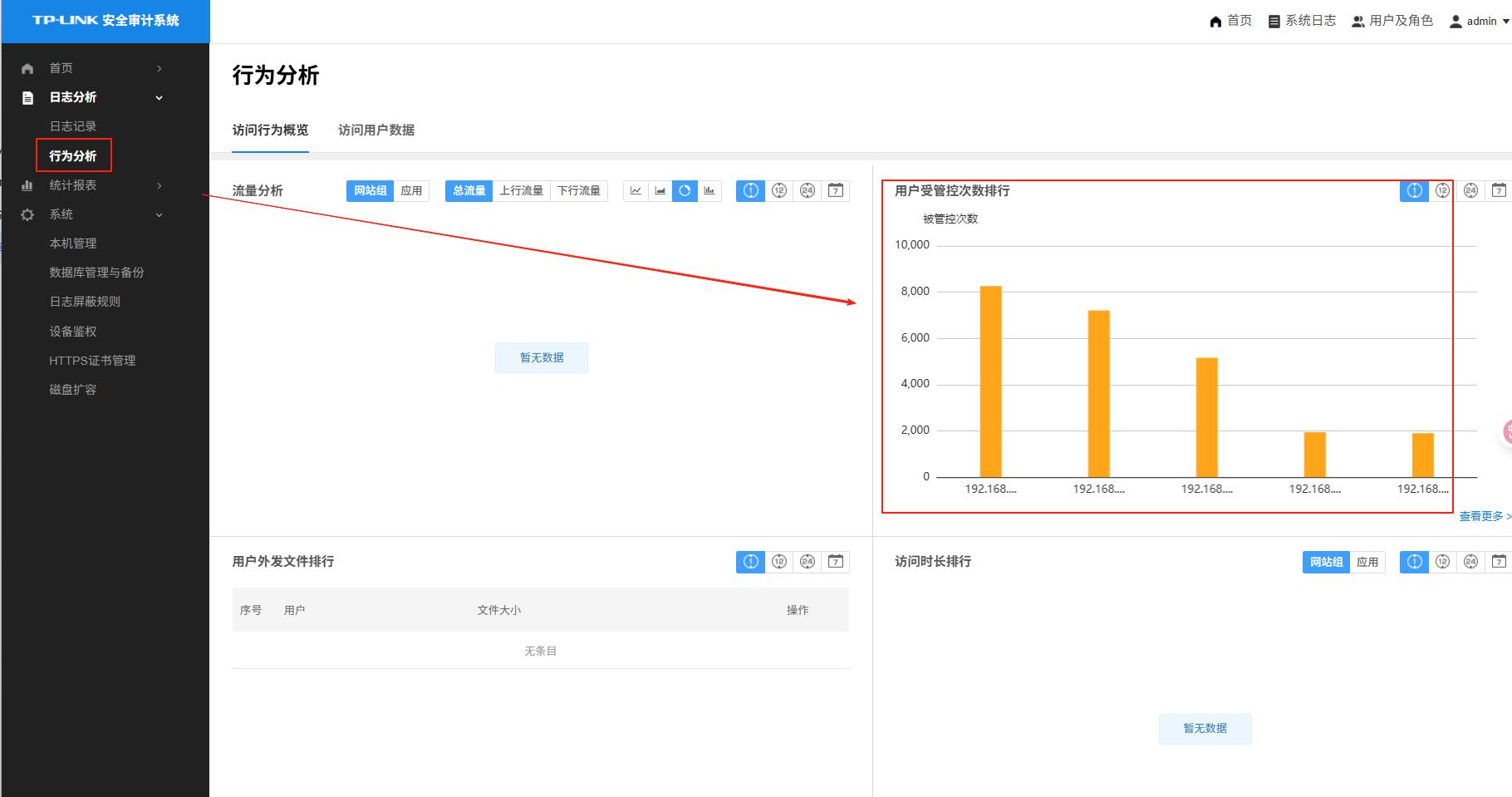The image size is (1512, 797).
Task: Set 流量分析 time range to 12 hours
Action: pyautogui.click(x=779, y=191)
